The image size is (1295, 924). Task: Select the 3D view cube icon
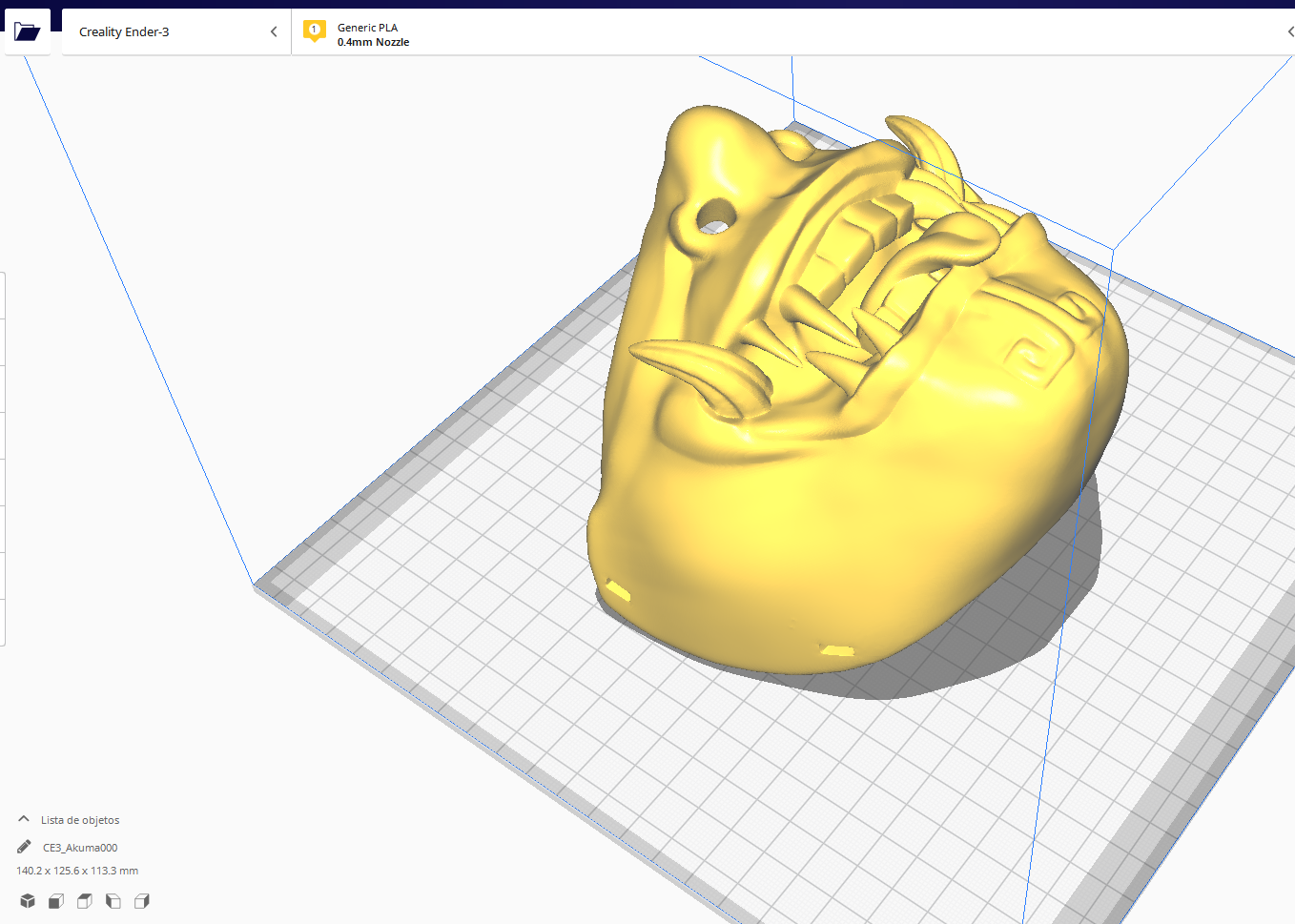27,900
